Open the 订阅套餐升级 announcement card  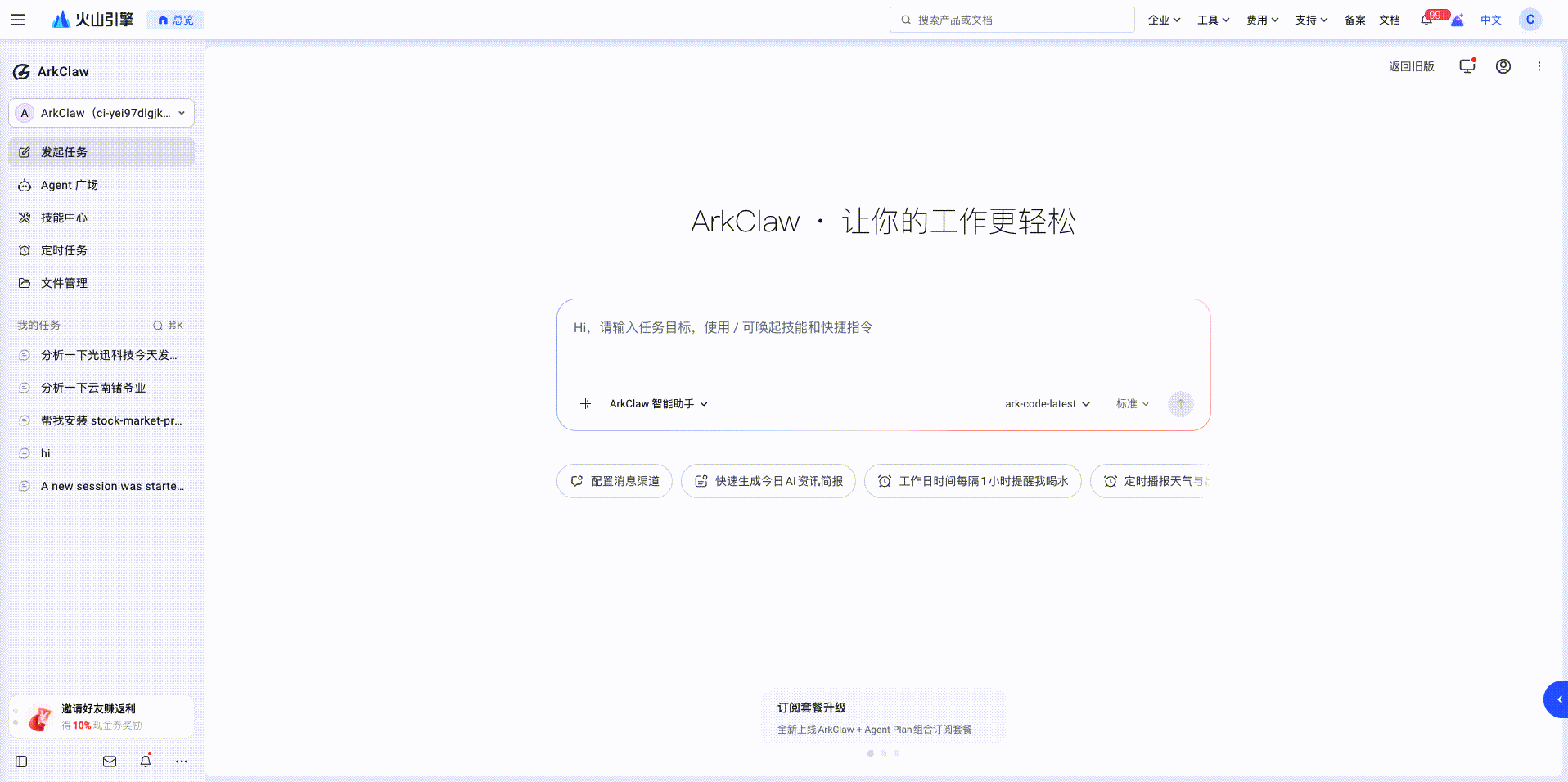tap(884, 717)
